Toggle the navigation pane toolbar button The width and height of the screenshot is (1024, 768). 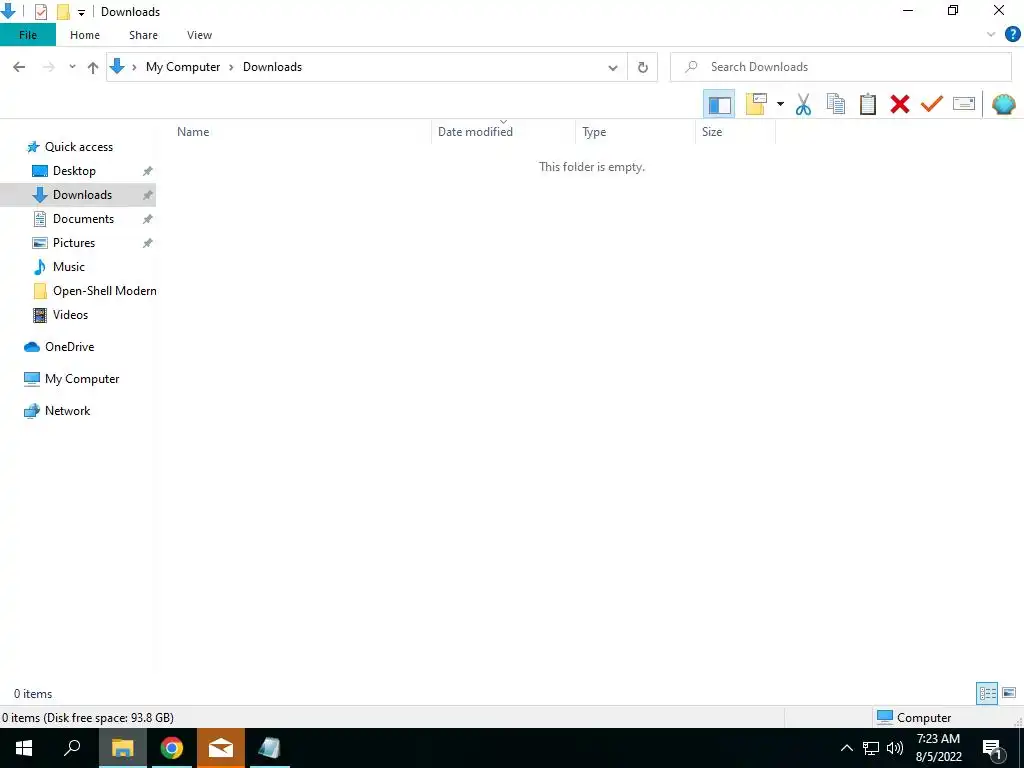(x=719, y=104)
